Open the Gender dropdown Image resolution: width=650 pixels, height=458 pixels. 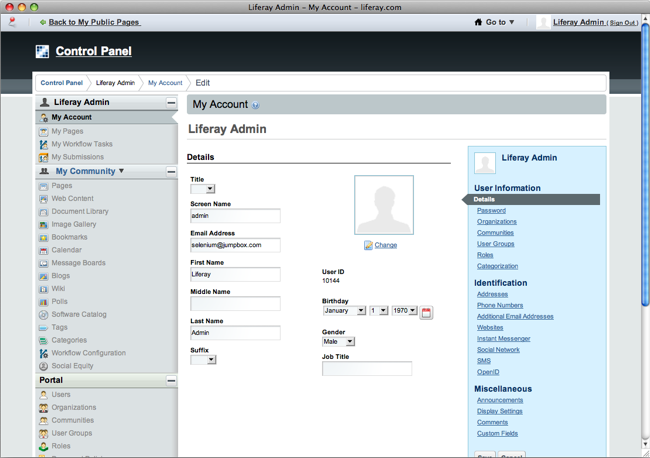338,342
